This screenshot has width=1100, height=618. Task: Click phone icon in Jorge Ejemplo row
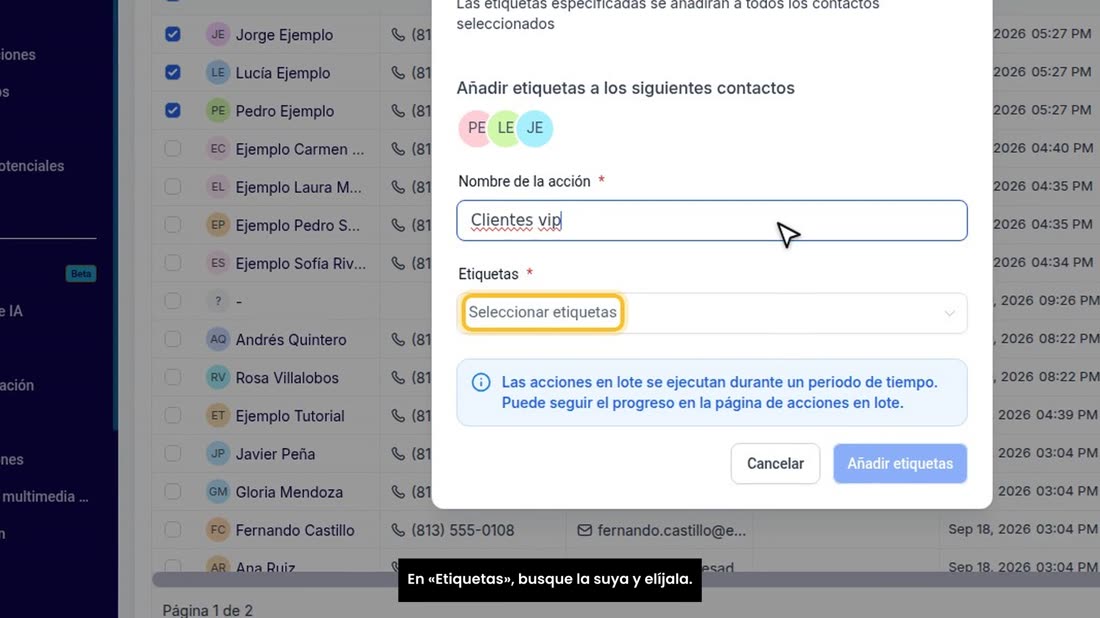coord(398,34)
